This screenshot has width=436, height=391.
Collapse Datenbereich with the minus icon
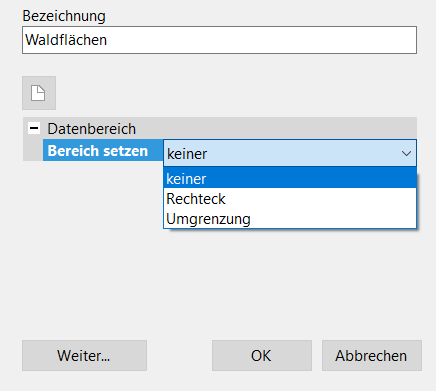34,128
